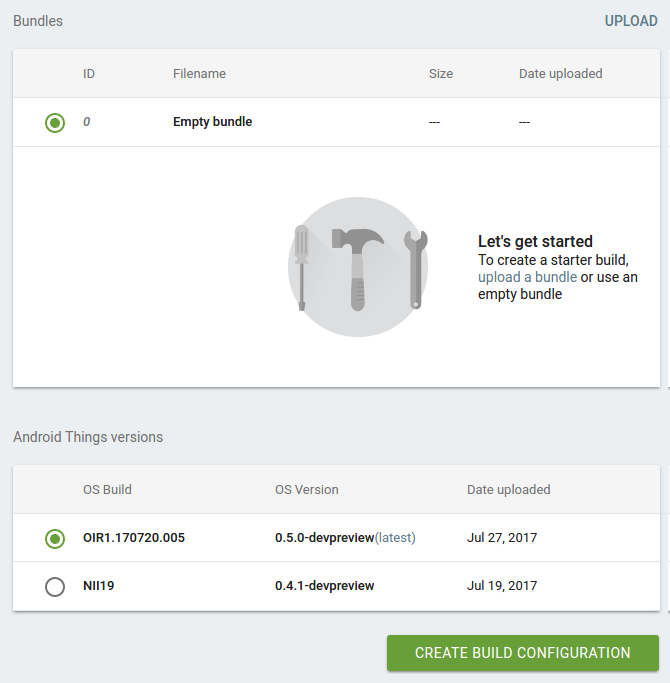Open the 'upload a bundle' link
The width and height of the screenshot is (670, 683).
[x=527, y=277]
